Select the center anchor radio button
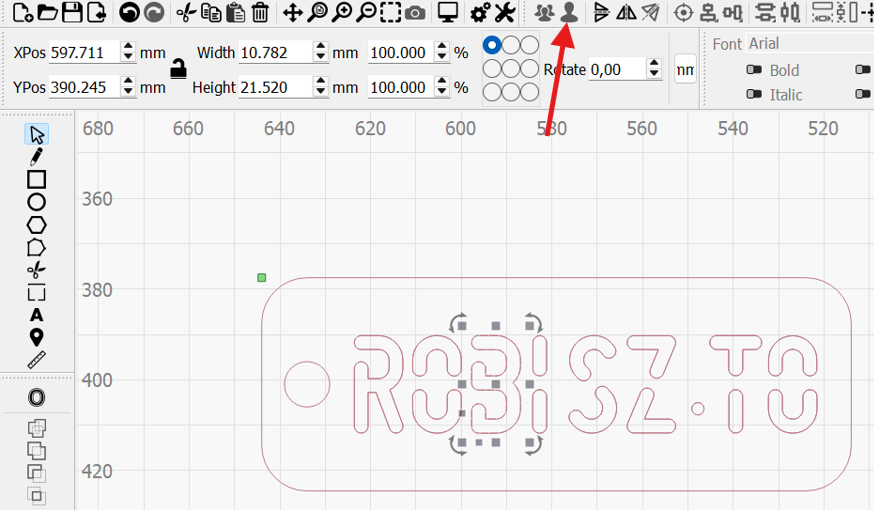The width and height of the screenshot is (874, 510). pos(511,69)
